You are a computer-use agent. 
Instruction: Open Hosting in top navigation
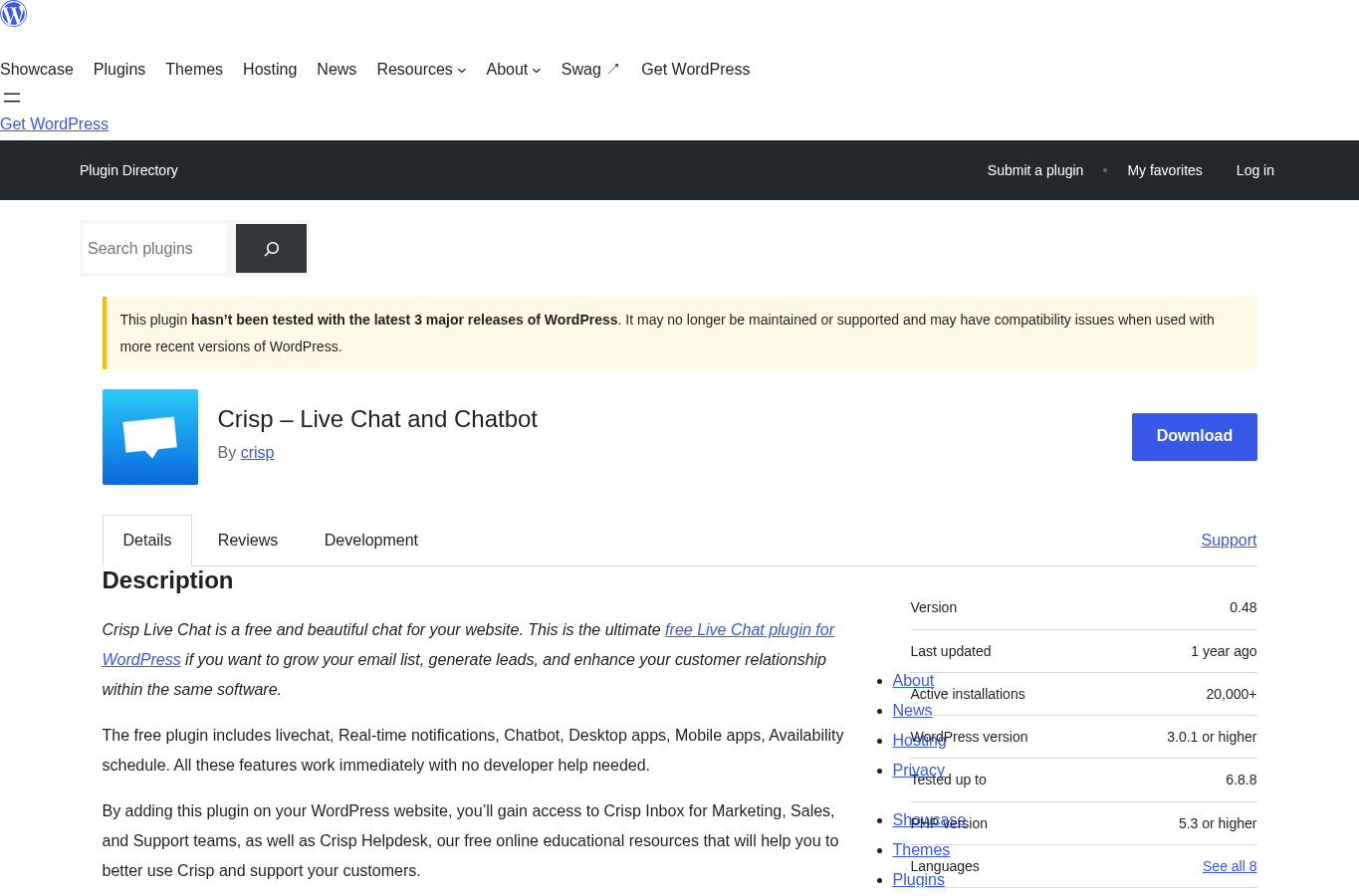pyautogui.click(x=270, y=70)
